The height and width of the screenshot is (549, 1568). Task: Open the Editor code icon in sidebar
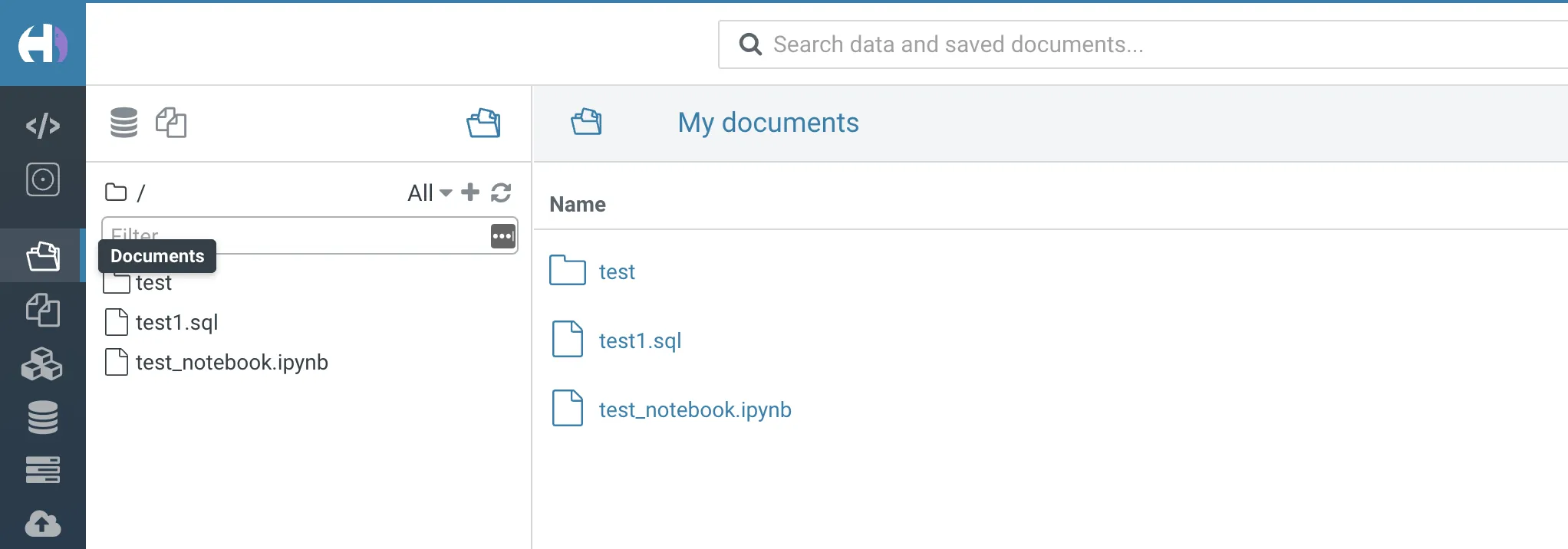[43, 125]
